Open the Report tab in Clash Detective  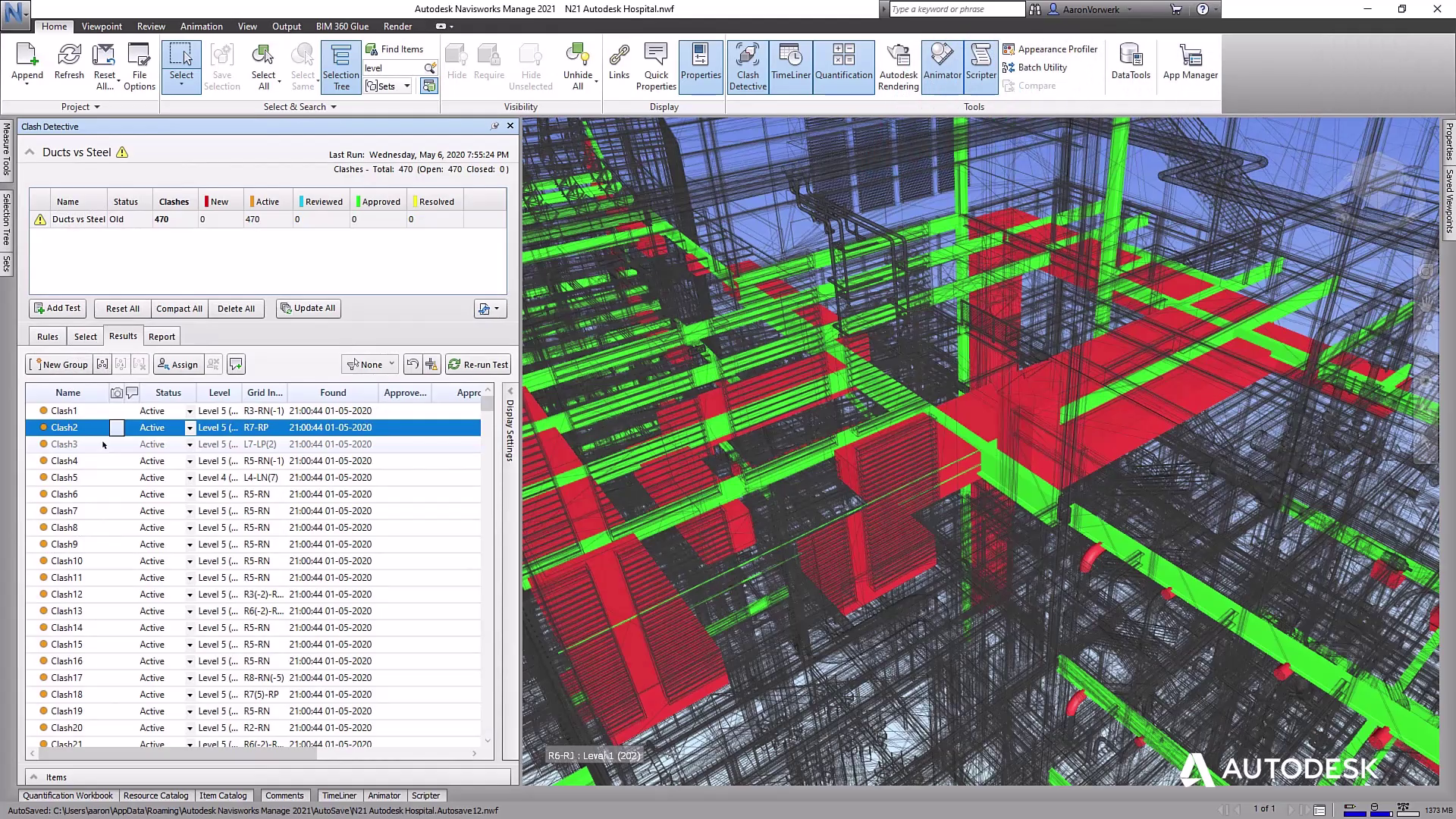[162, 337]
